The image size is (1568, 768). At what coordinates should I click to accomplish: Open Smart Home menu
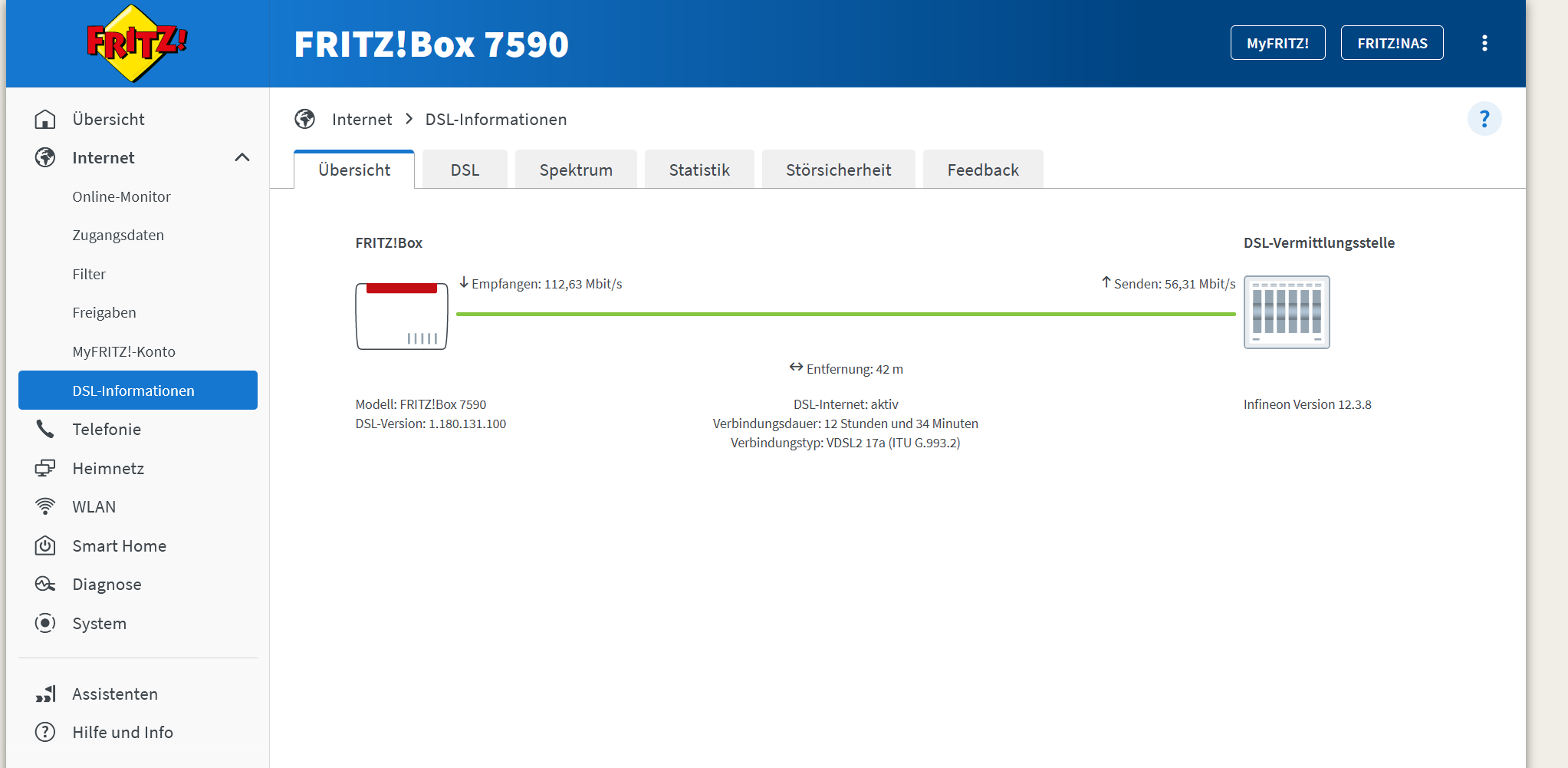[138, 546]
